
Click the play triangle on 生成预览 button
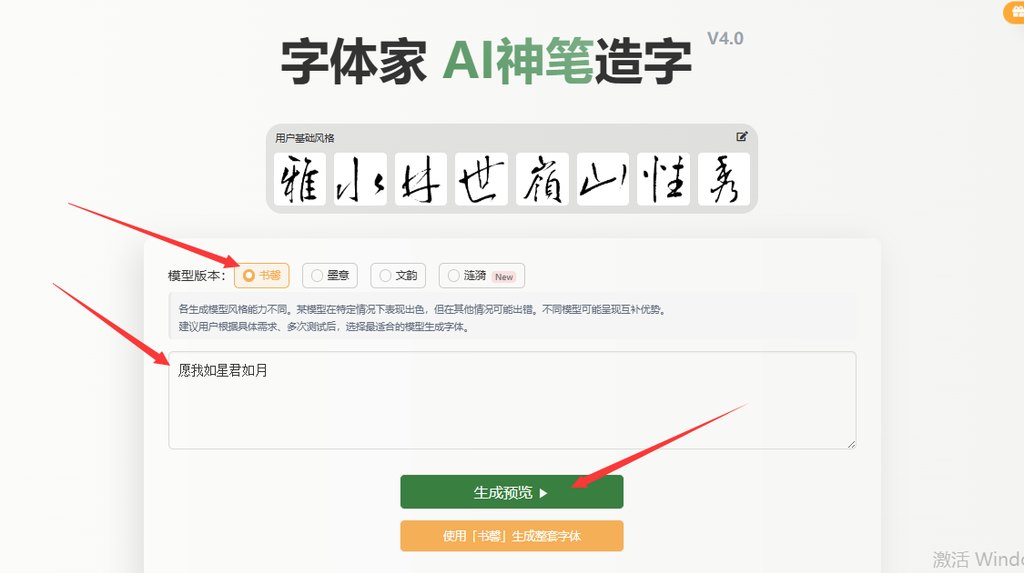[543, 493]
